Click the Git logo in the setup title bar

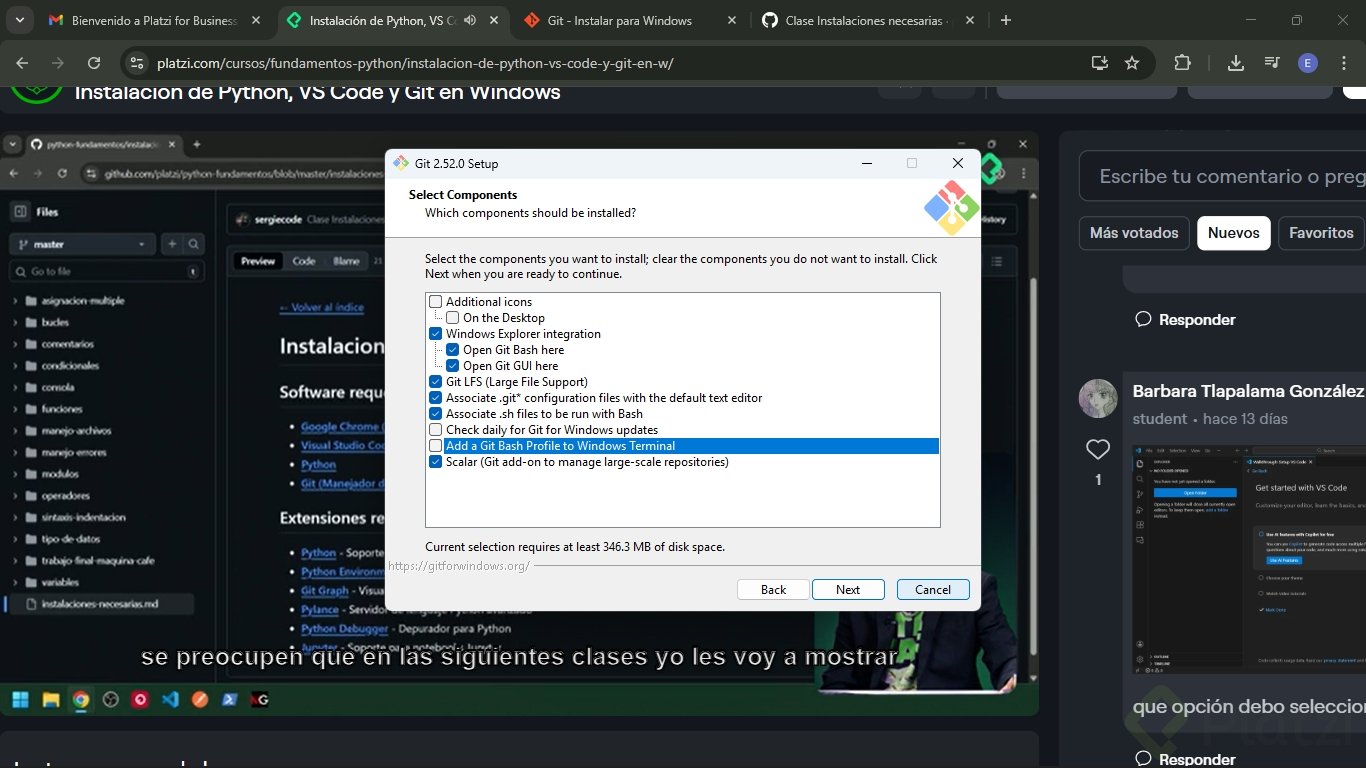(400, 163)
